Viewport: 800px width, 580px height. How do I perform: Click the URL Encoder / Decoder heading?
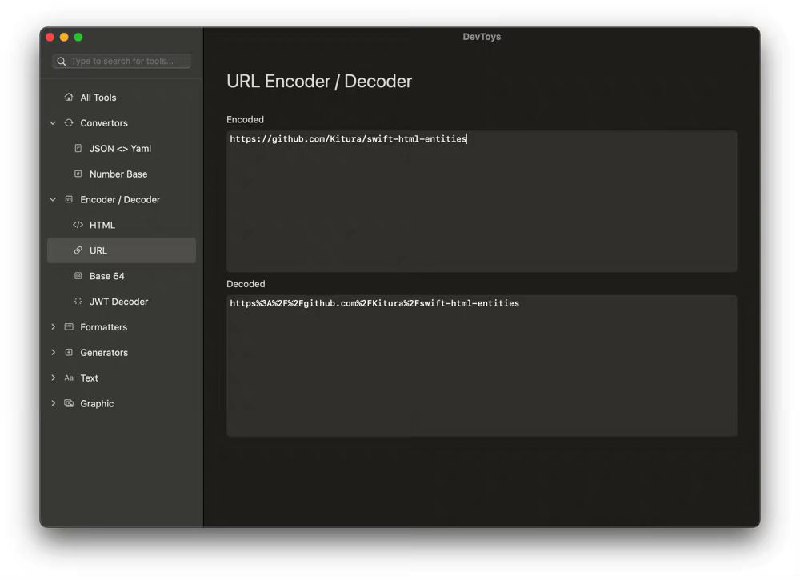[x=319, y=81]
